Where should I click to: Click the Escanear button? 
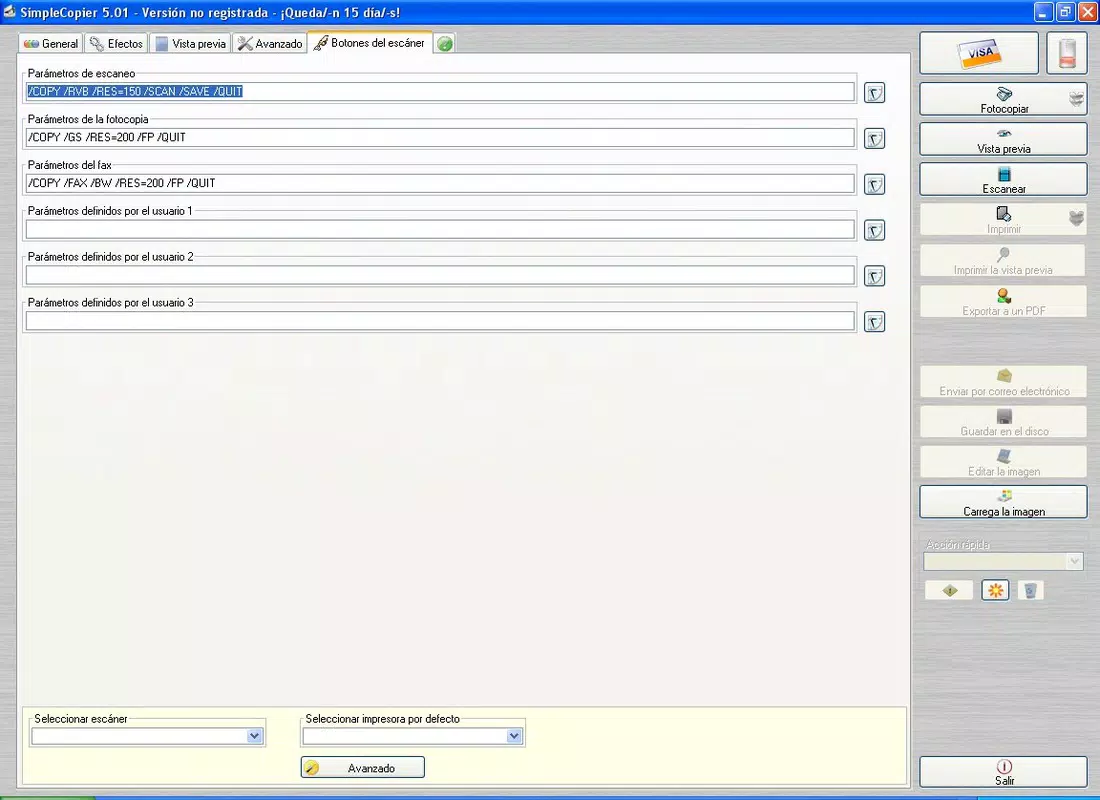tap(1004, 180)
